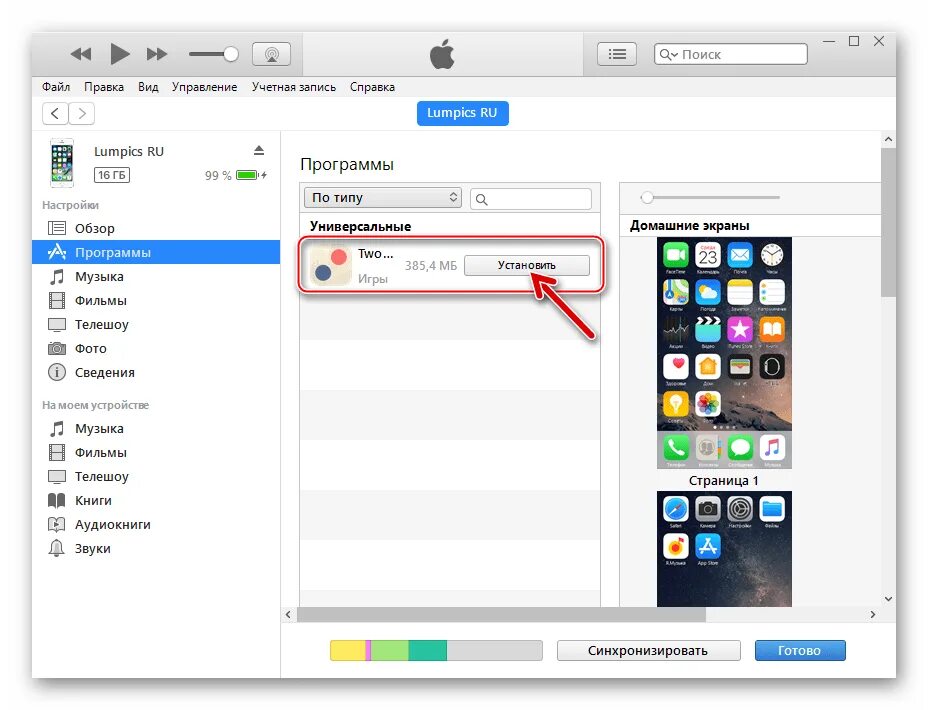Click the 385,4 МБ size text
The width and height of the screenshot is (928, 710).
[431, 266]
